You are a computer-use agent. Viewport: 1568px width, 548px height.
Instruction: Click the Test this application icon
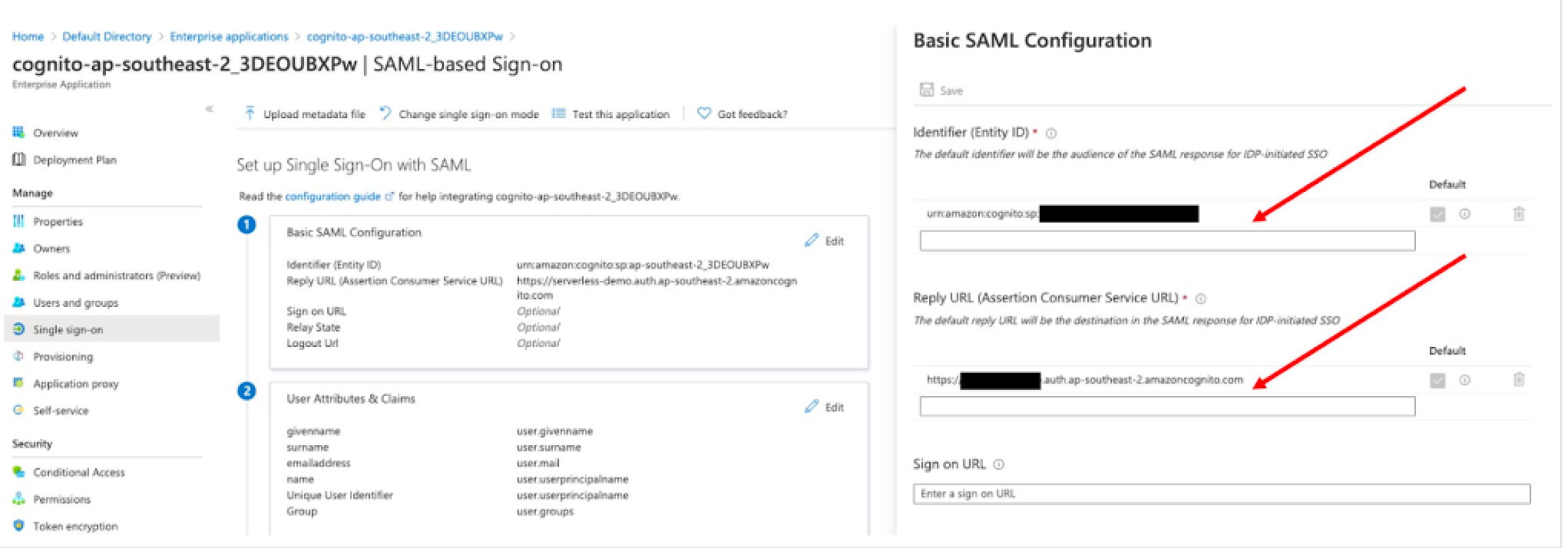(x=559, y=114)
